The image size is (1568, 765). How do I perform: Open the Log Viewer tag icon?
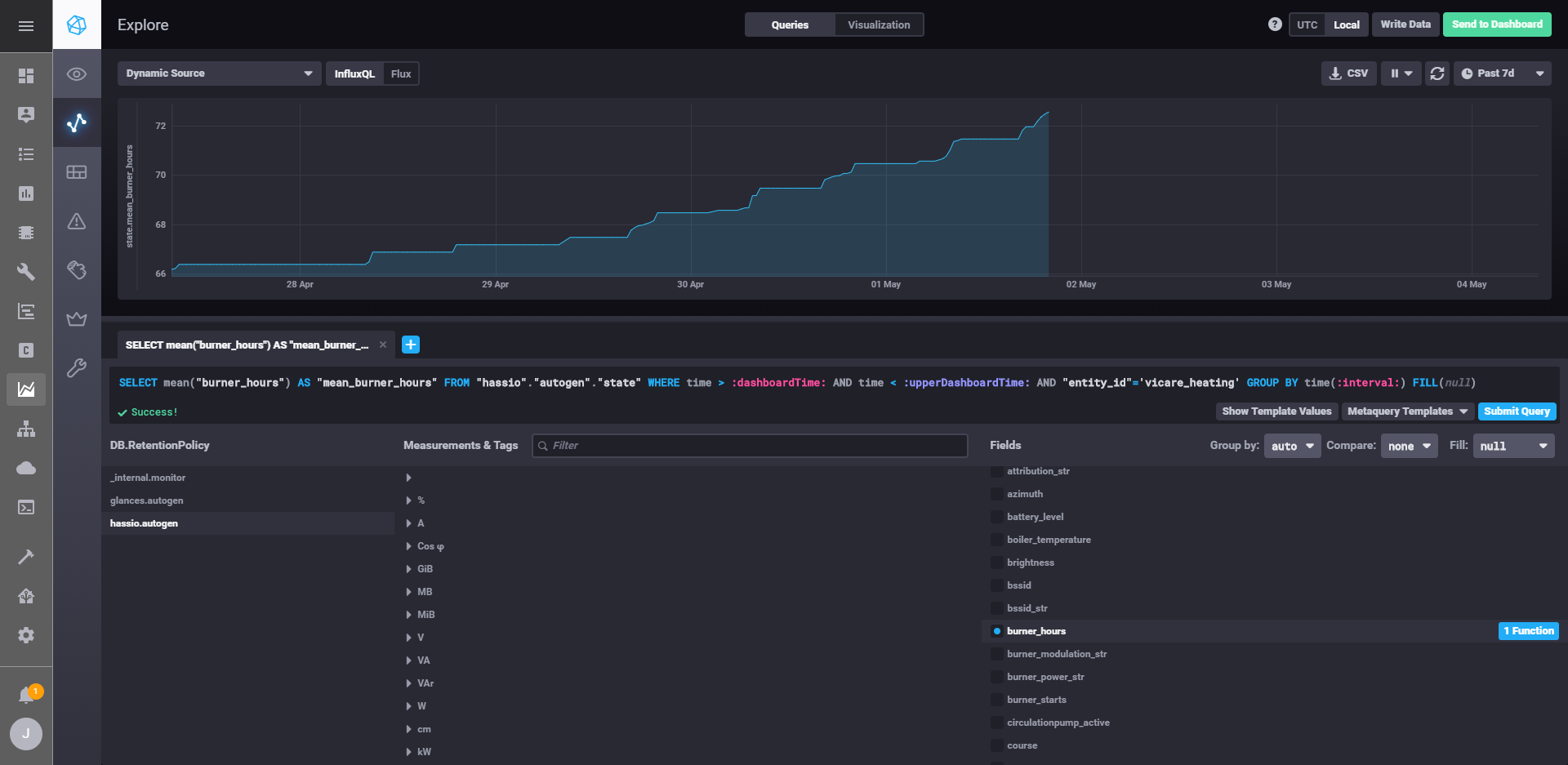(77, 270)
